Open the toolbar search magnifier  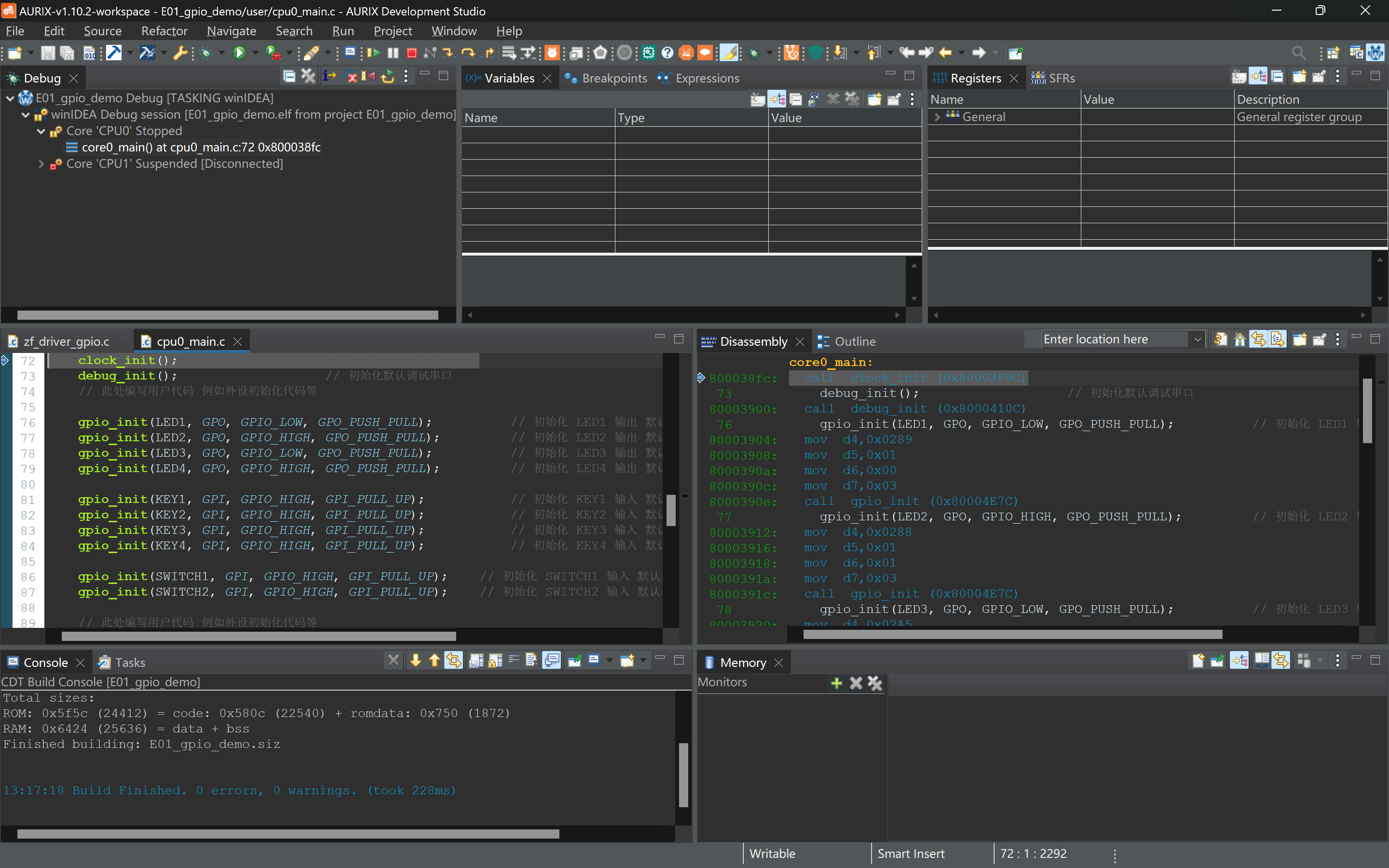(1298, 53)
